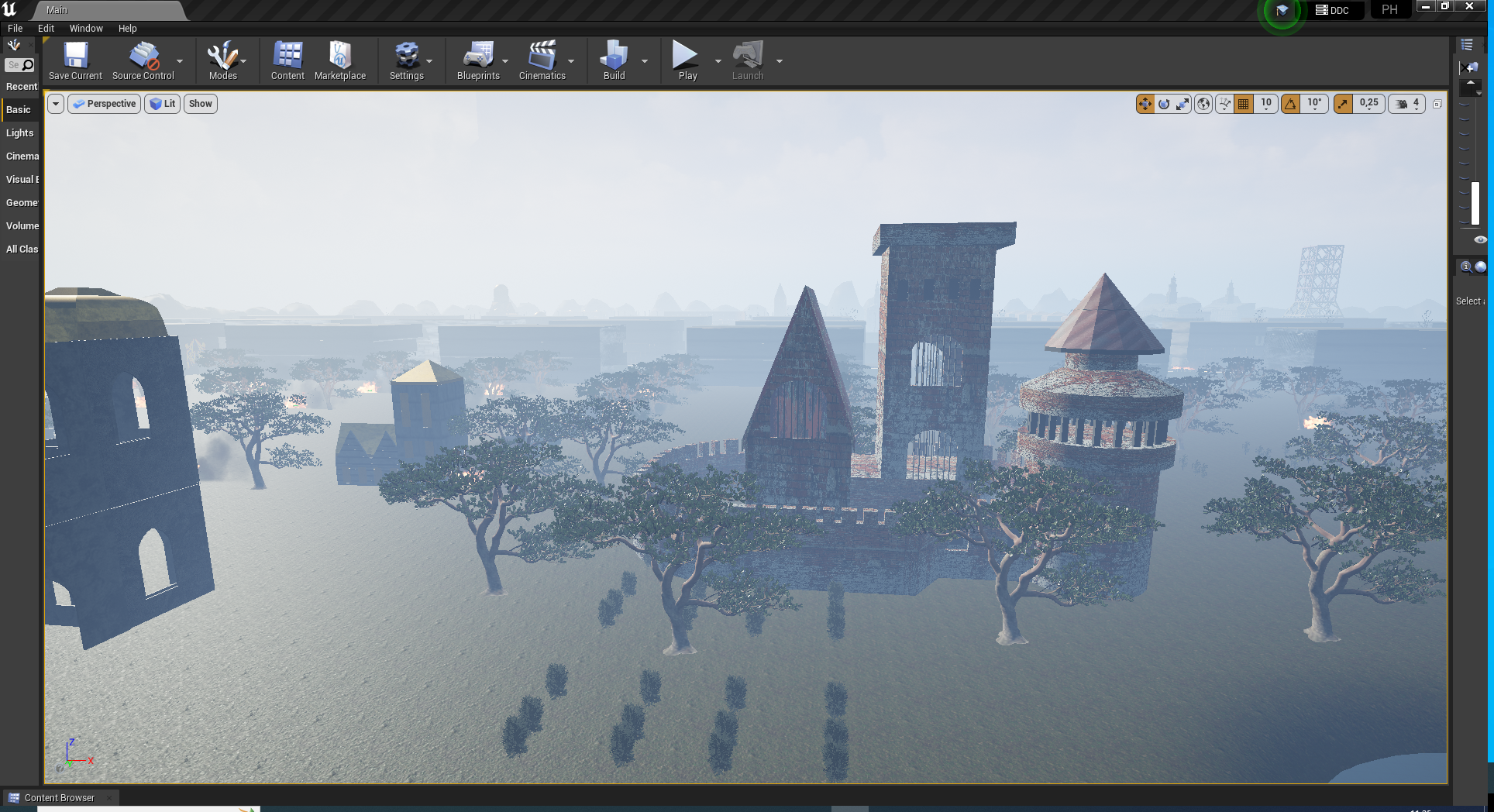
Task: Open the grid snap size 10 dropdown
Action: point(1266,104)
